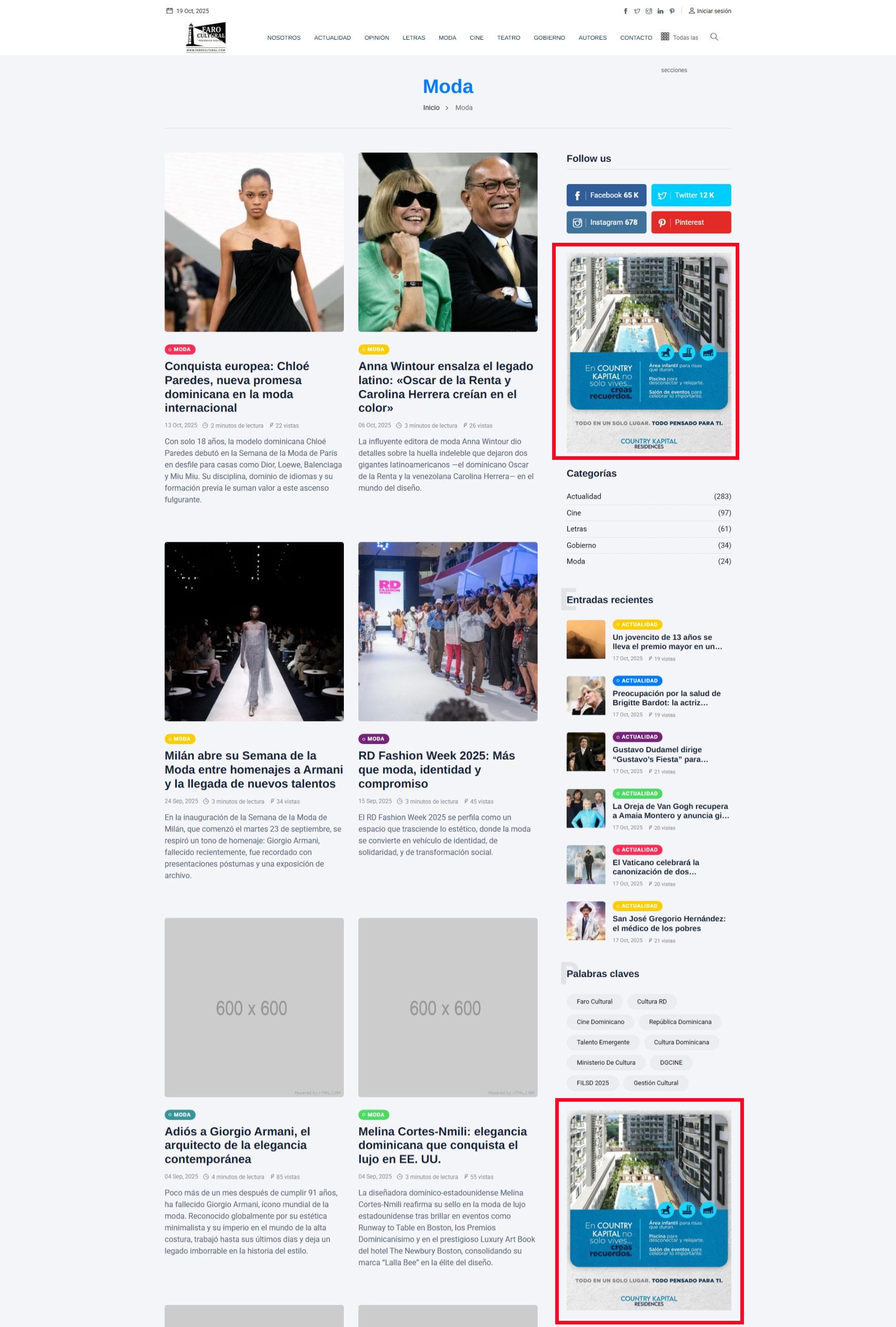Go to the TEATRO menu item
Viewport: 896px width, 1327px height.
508,38
